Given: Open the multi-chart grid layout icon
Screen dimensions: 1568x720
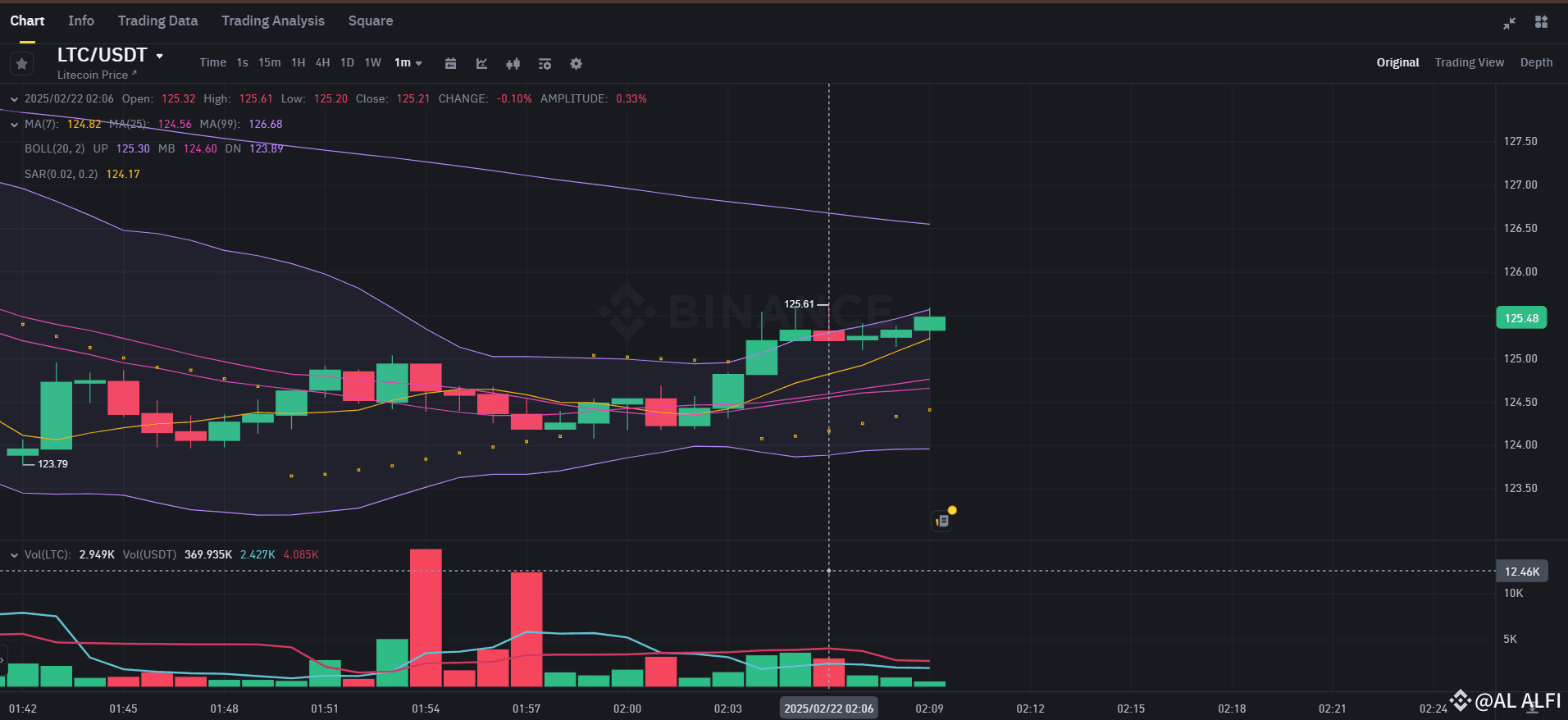Looking at the screenshot, I should [x=1542, y=22].
